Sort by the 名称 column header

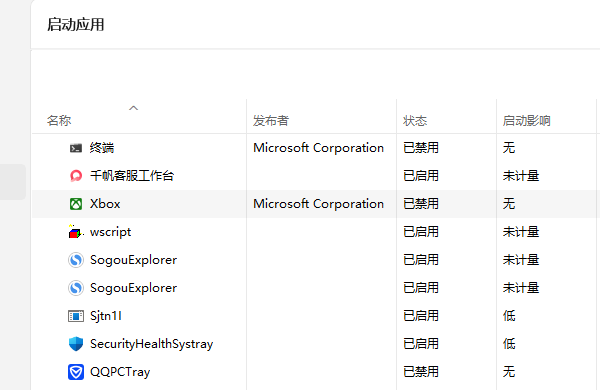(59, 121)
